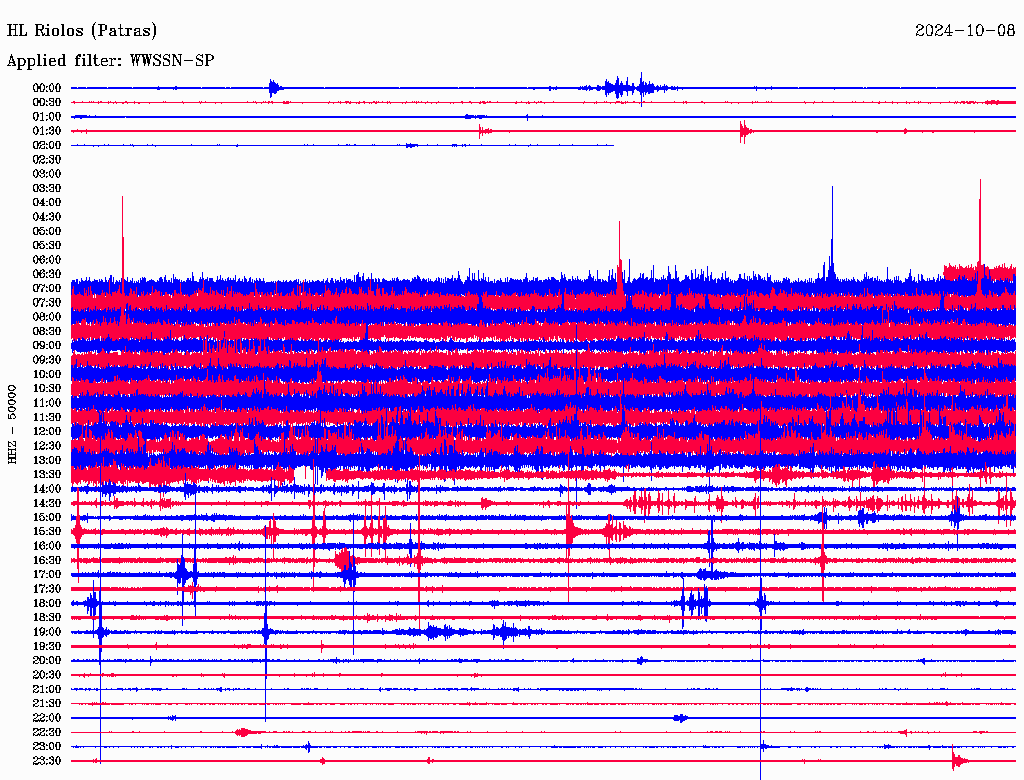The height and width of the screenshot is (780, 1024).
Task: Click the red event ending the 23:30 trace
Action: (958, 761)
